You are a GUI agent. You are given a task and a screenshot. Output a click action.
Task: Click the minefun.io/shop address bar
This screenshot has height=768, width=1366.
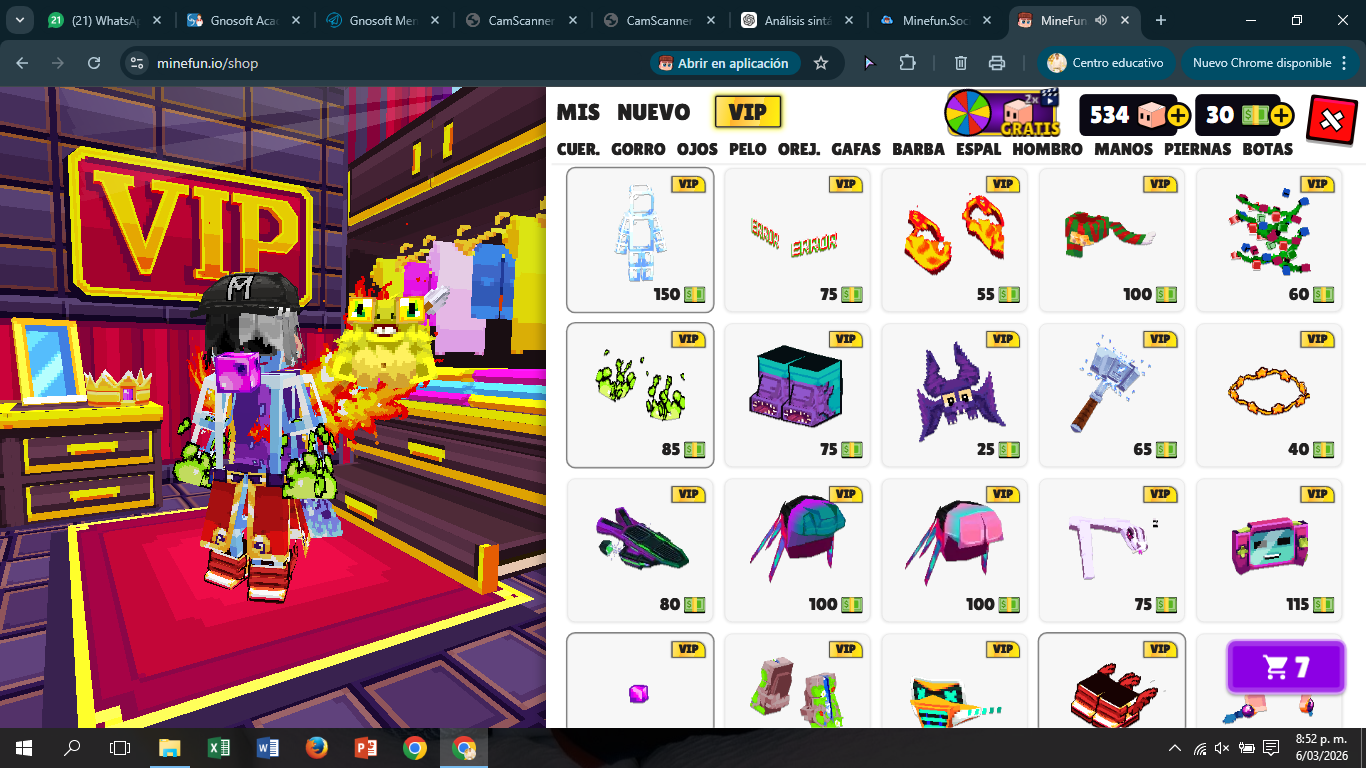400,63
